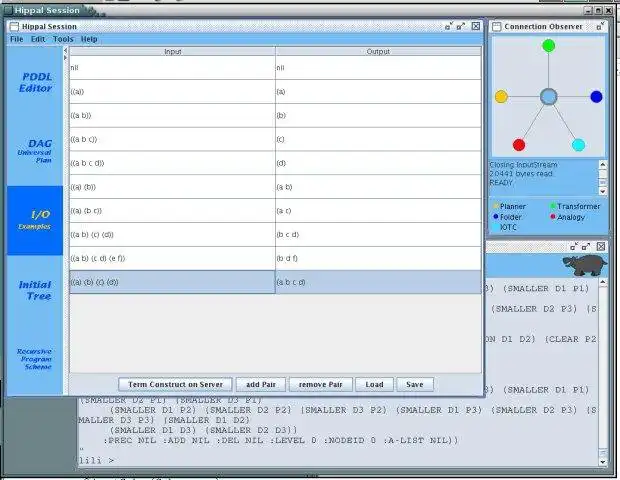Click the Connection Observer window icon
The image size is (620, 480).
496,26
